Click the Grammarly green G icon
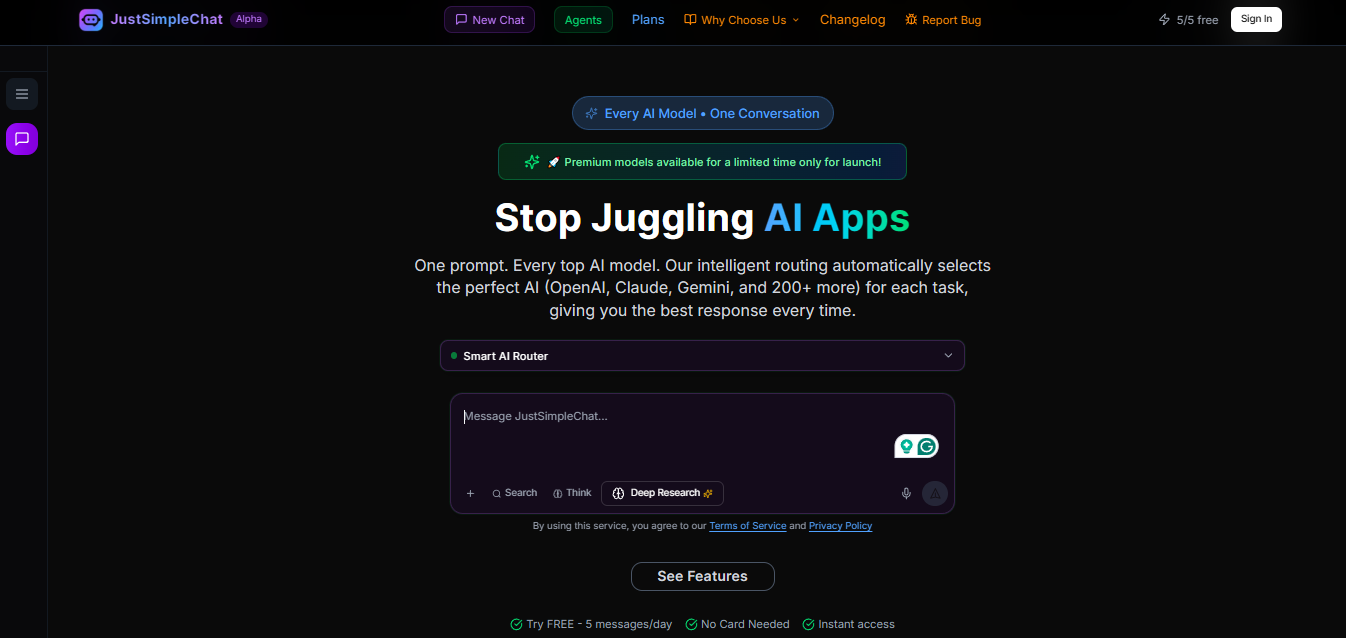 tap(927, 447)
